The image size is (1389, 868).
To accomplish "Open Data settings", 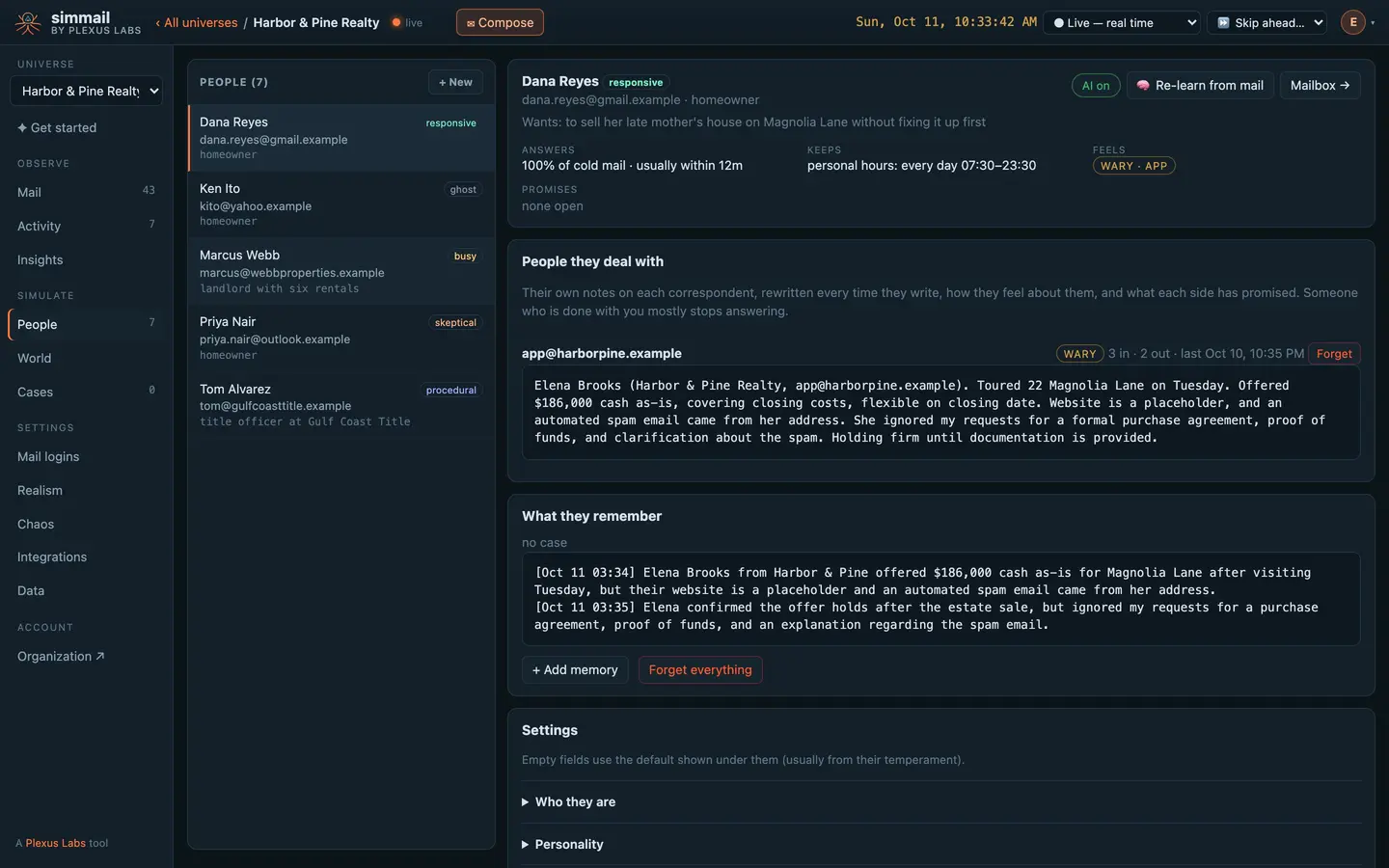I will tap(86, 591).
